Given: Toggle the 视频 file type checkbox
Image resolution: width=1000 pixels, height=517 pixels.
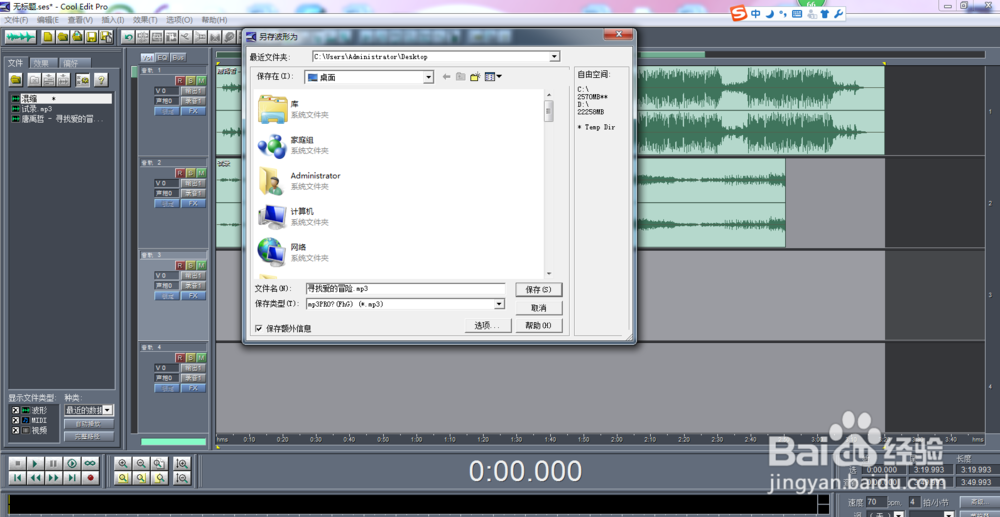Looking at the screenshot, I should coord(15,430).
